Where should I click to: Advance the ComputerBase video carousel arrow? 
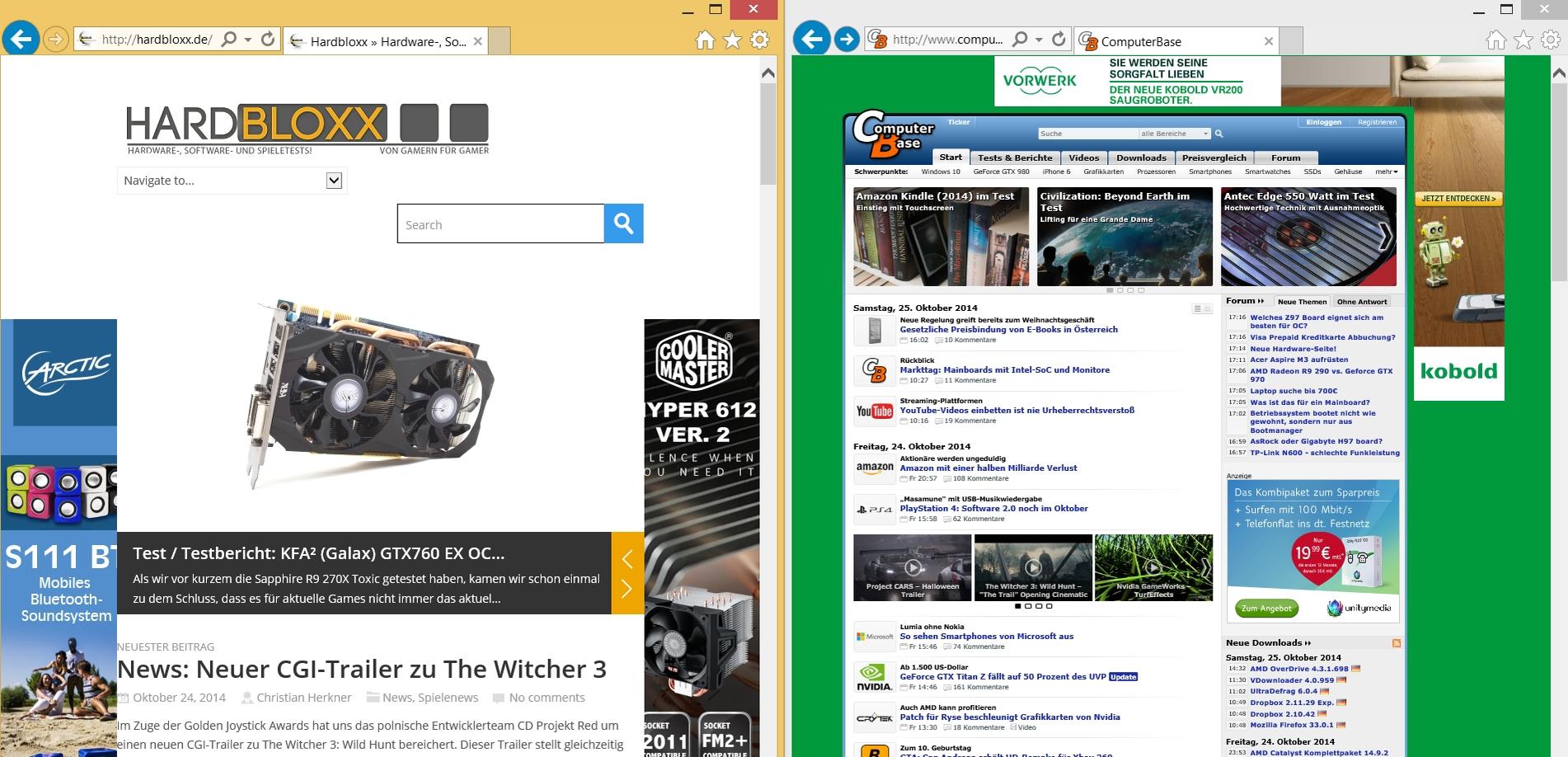[x=1205, y=567]
